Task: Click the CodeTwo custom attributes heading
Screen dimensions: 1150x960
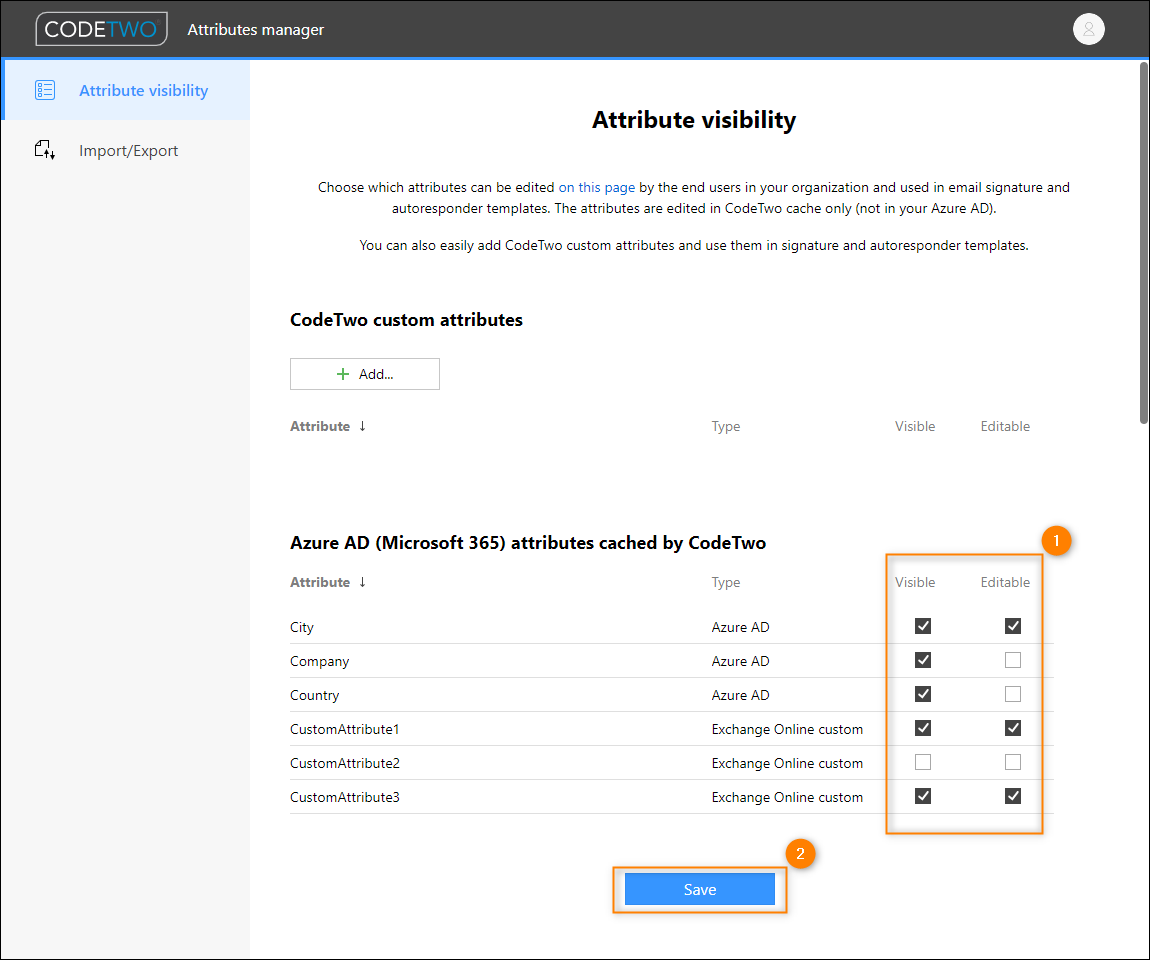Action: [406, 320]
